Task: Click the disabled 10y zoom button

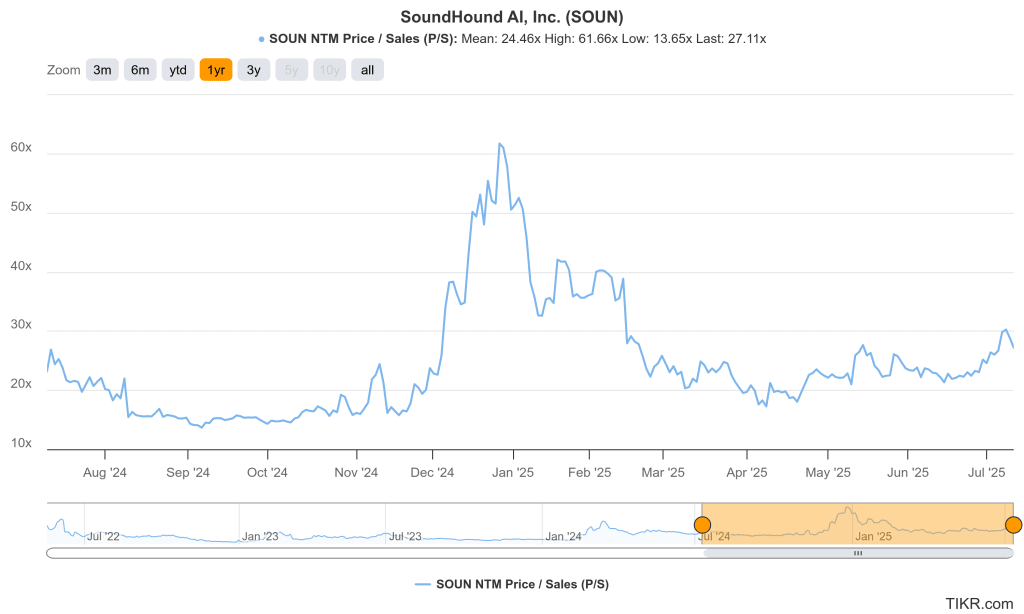Action: point(329,69)
